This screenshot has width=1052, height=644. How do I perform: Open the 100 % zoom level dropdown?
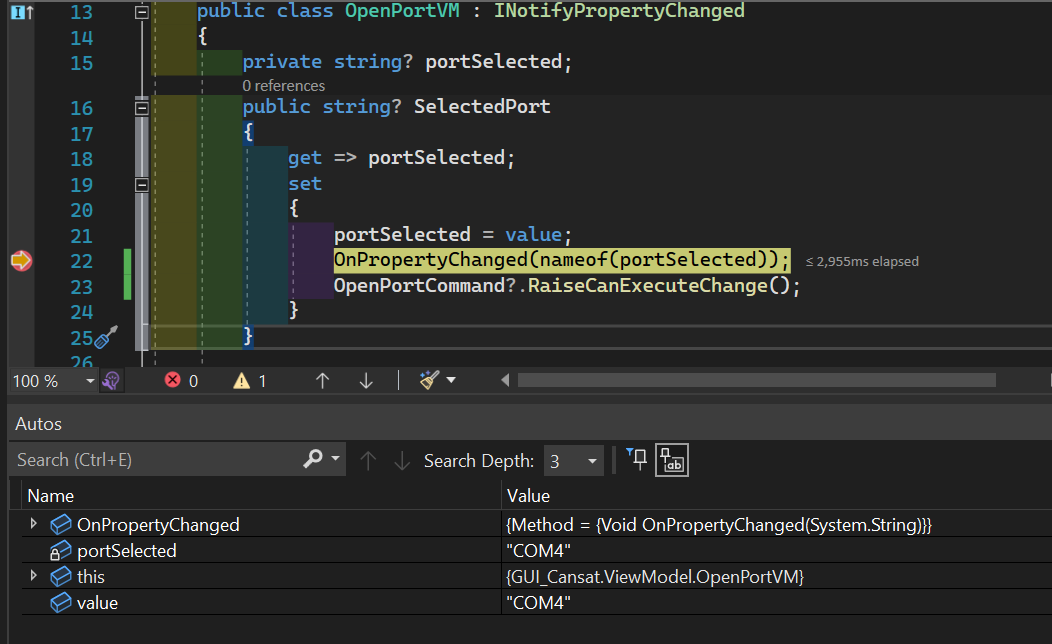[x=90, y=381]
